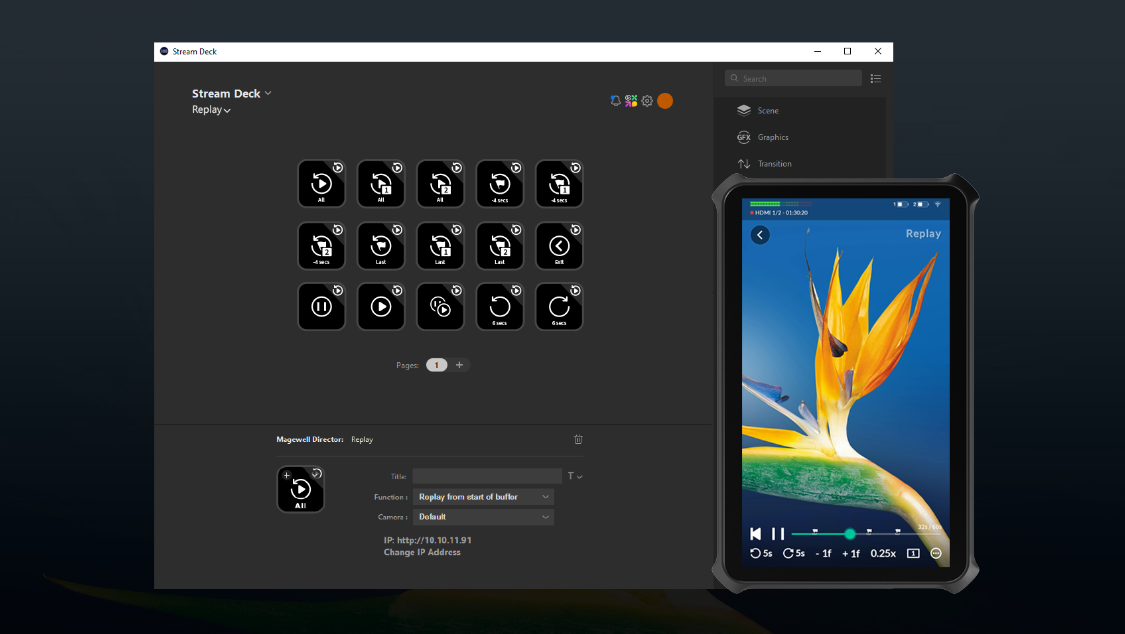This screenshot has width=1125, height=634.
Task: Click the 6 secs rewind key
Action: point(500,306)
